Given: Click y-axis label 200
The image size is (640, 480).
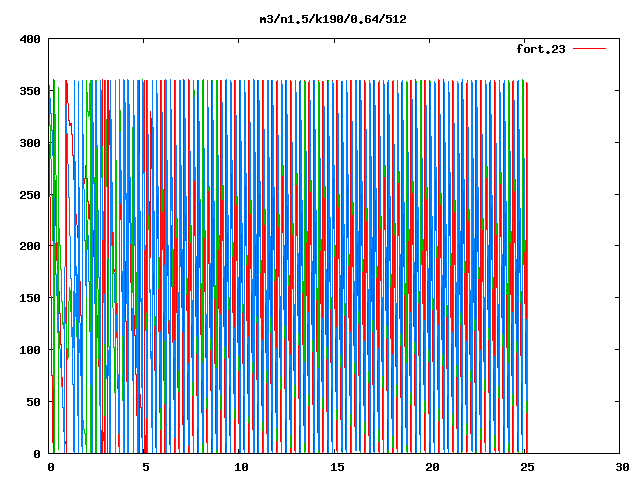Looking at the screenshot, I should pyautogui.click(x=30, y=246).
